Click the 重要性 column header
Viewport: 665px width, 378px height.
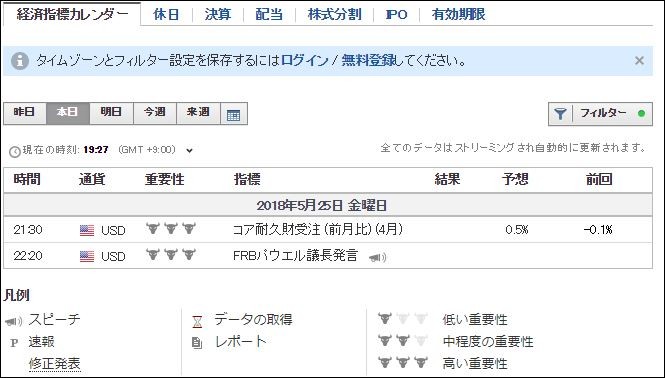tap(165, 179)
